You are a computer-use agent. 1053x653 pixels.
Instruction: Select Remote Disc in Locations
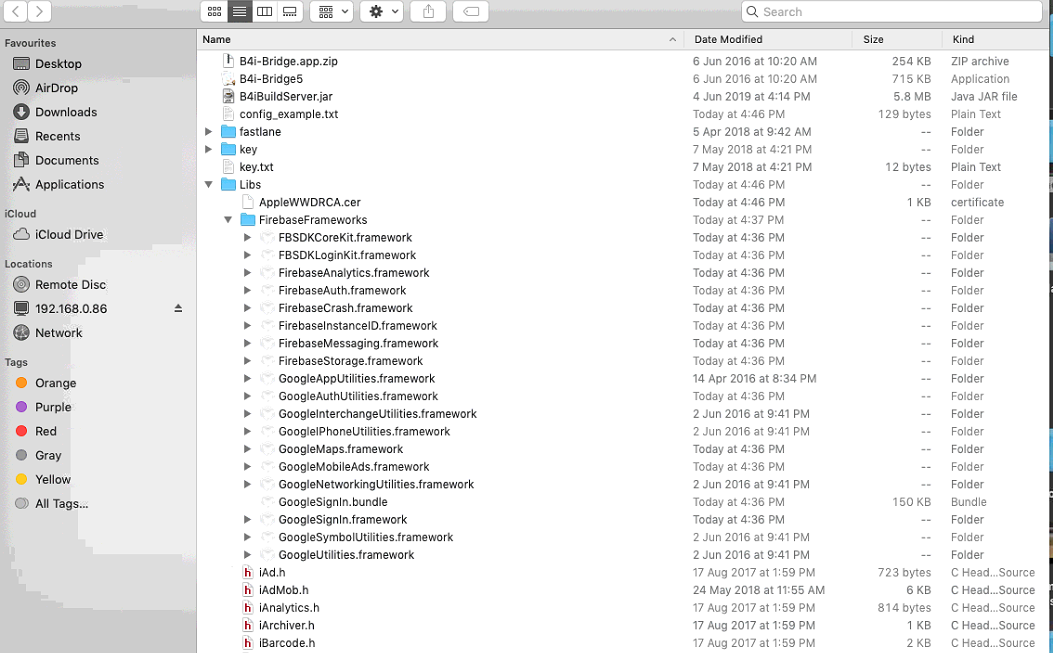click(x=71, y=285)
